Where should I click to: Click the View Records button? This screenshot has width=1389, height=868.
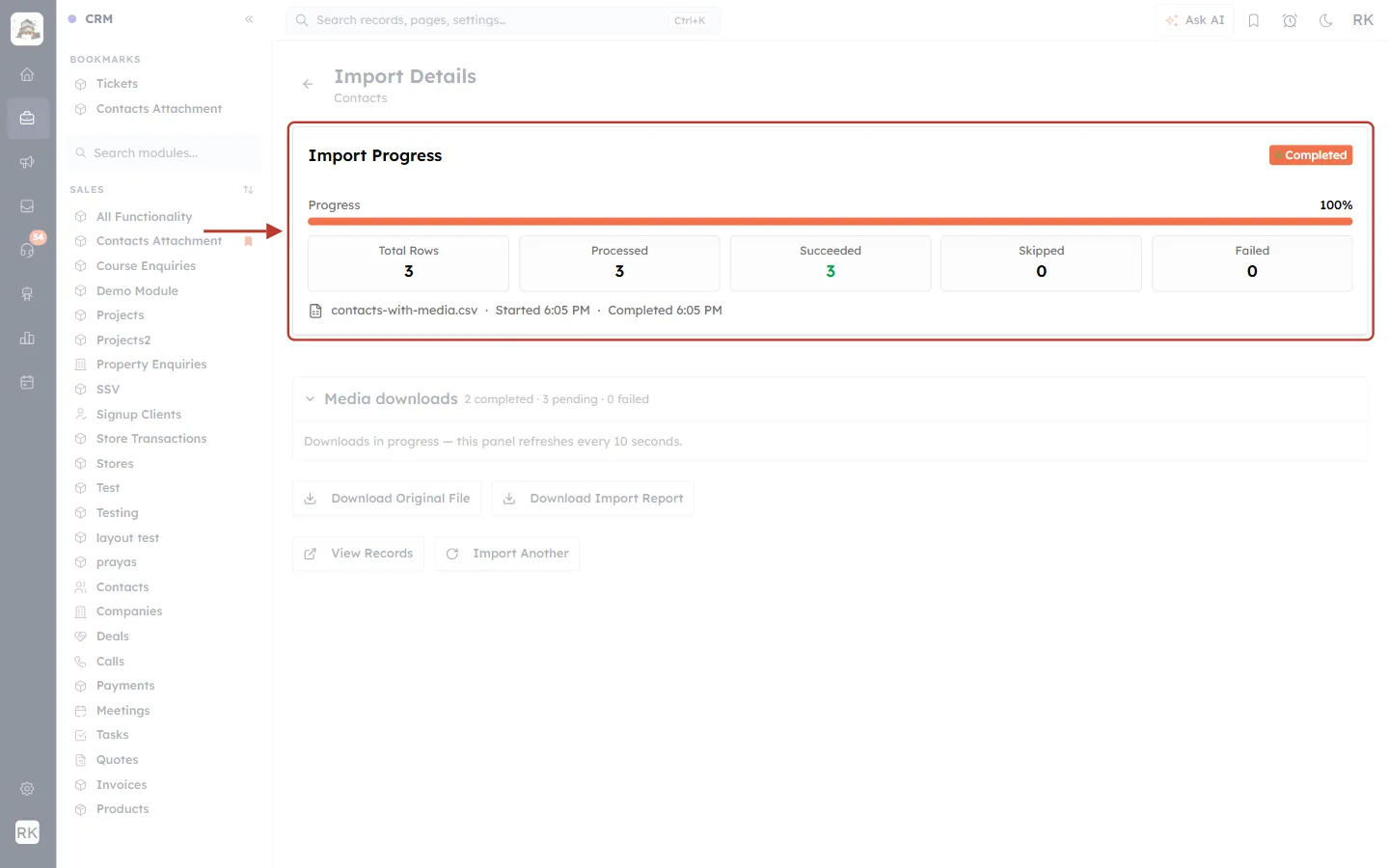tap(358, 554)
